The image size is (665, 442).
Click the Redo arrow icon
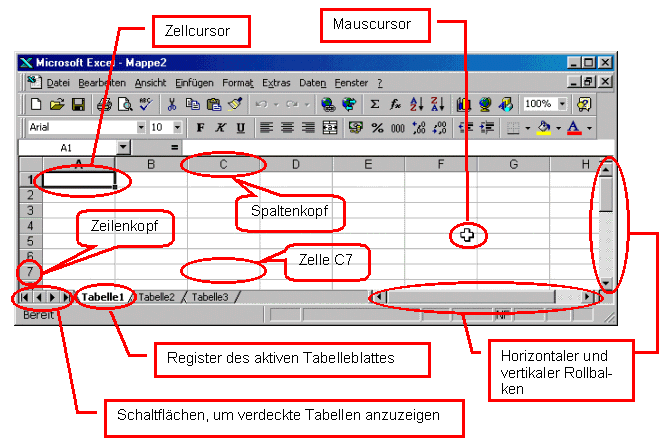[x=292, y=104]
